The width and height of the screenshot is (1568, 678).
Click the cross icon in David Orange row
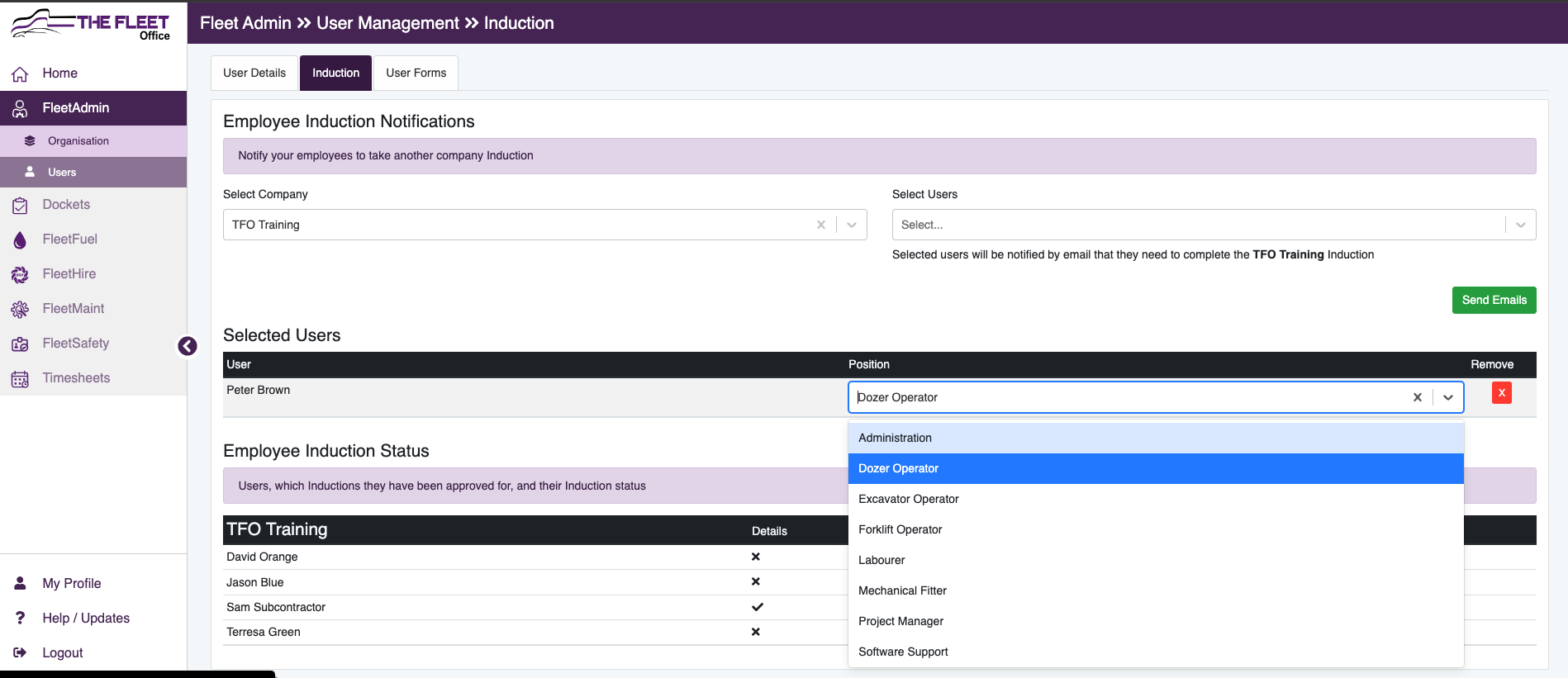(x=756, y=557)
